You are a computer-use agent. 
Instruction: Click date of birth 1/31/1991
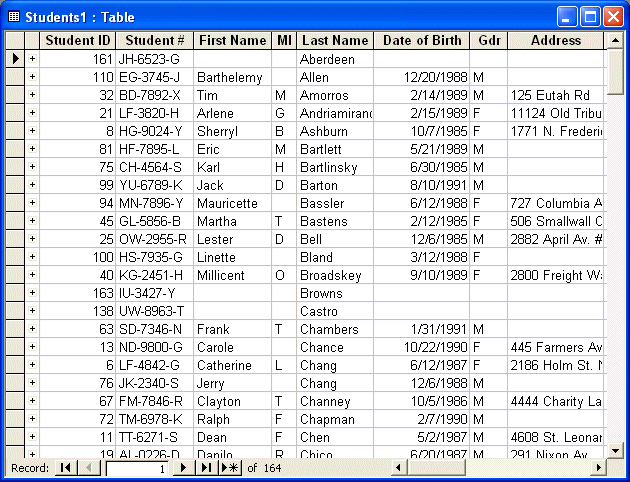point(422,329)
